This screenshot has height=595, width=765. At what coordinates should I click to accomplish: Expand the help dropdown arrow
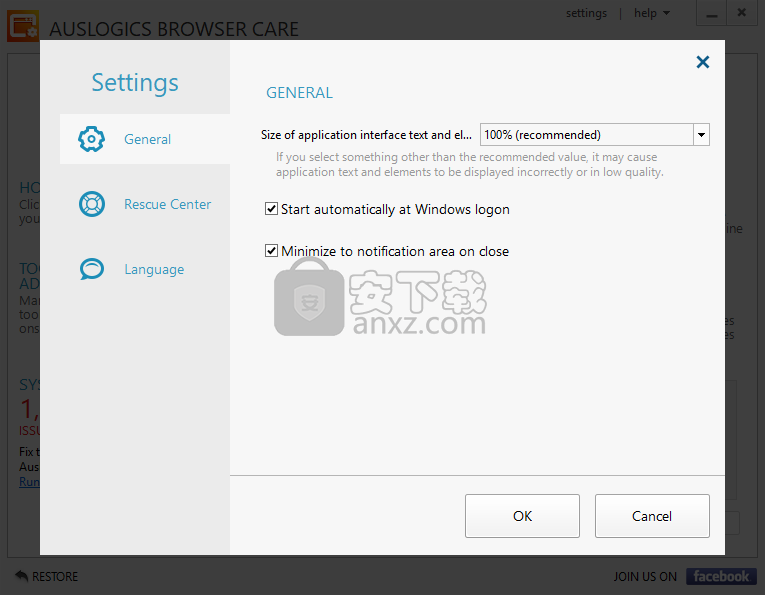point(666,13)
